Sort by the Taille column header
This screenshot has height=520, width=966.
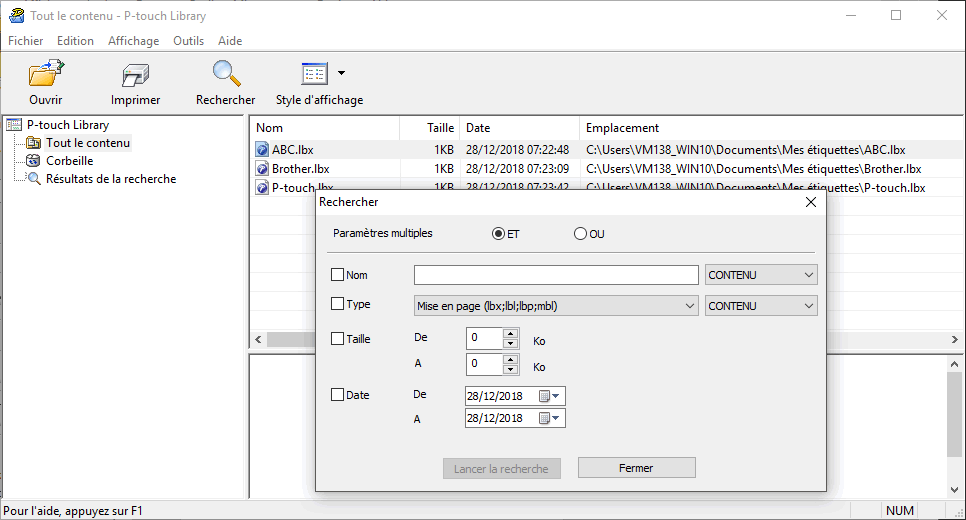[430, 128]
